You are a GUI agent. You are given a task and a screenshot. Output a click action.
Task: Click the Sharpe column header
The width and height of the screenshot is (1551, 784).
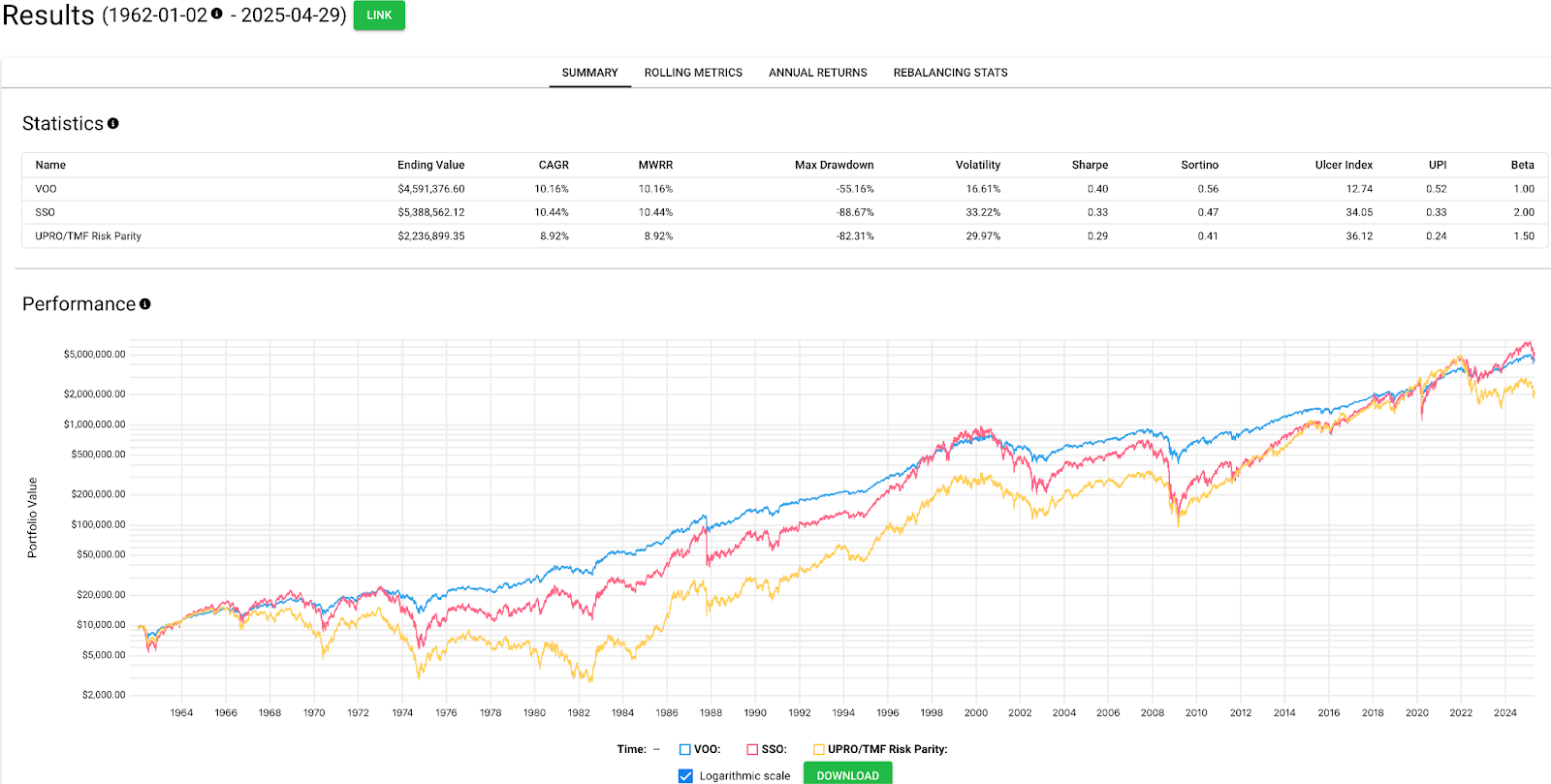[1090, 165]
